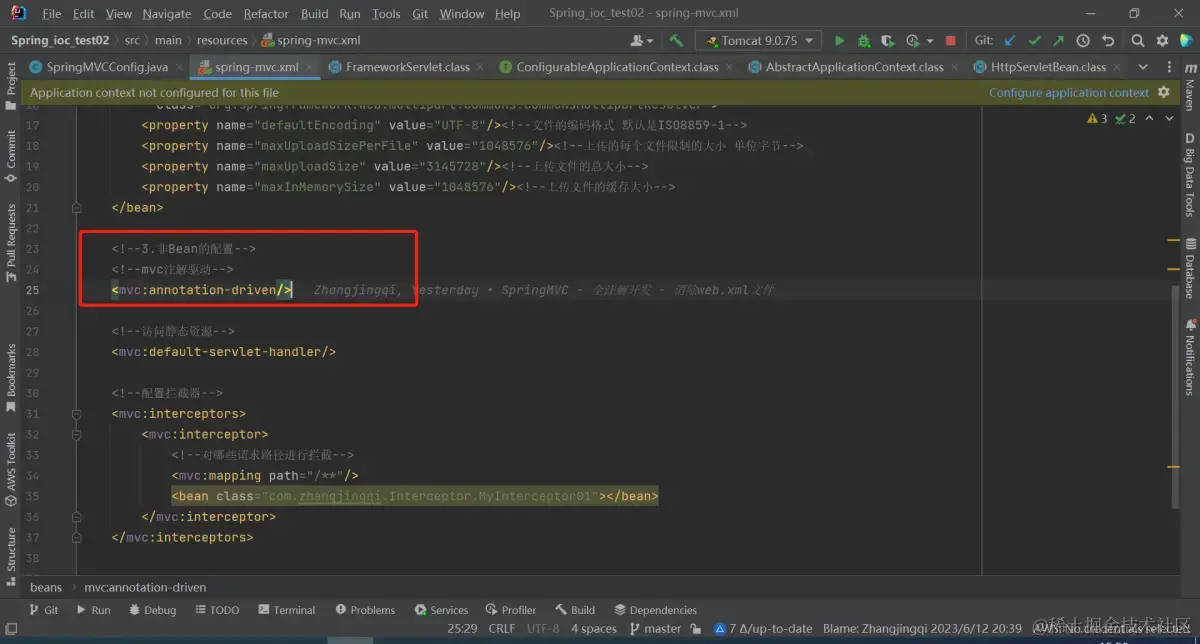Run with coverage shield icon
The width and height of the screenshot is (1200, 644).
(x=887, y=41)
